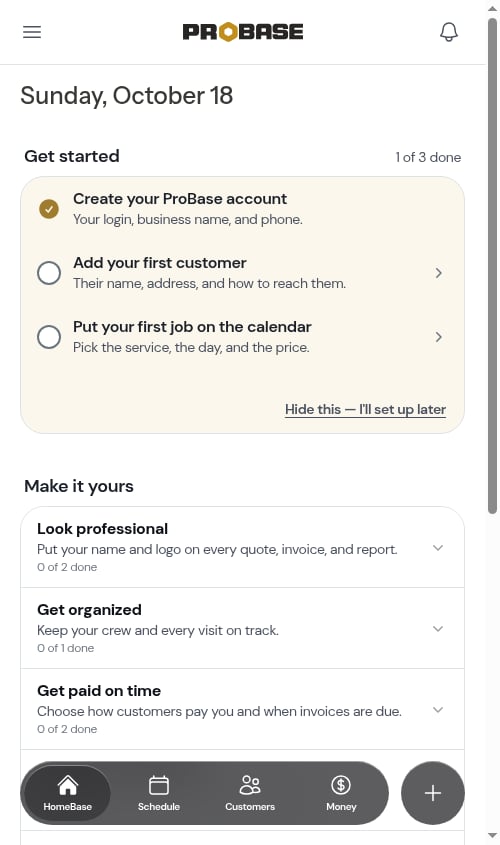Check the Put first job on calendar circle
The width and height of the screenshot is (500, 845).
point(48,337)
